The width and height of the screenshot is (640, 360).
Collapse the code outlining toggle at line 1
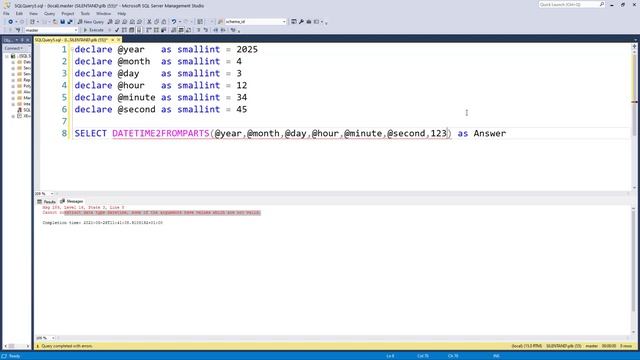(x=72, y=49)
